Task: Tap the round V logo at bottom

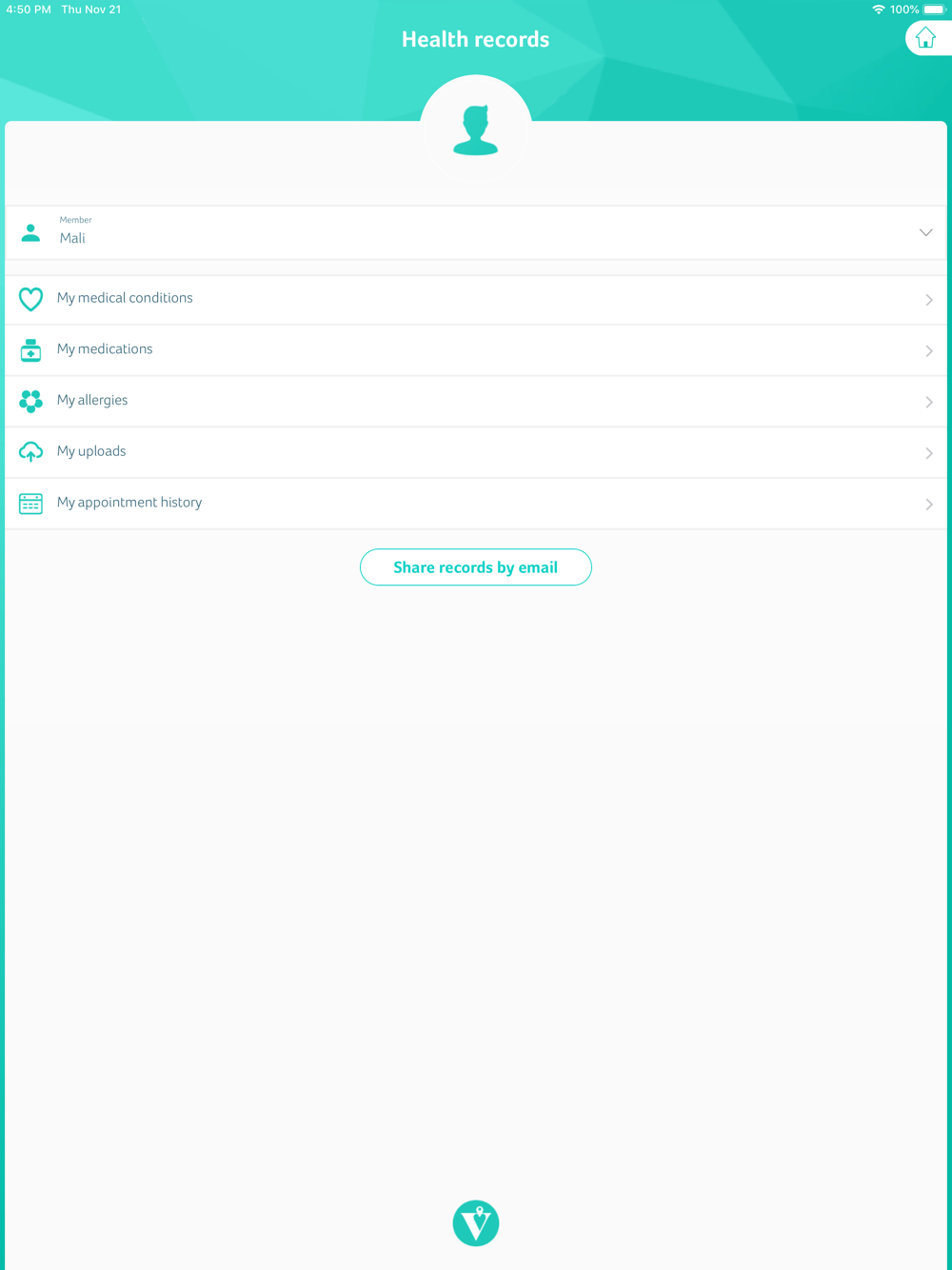Action: (476, 1223)
